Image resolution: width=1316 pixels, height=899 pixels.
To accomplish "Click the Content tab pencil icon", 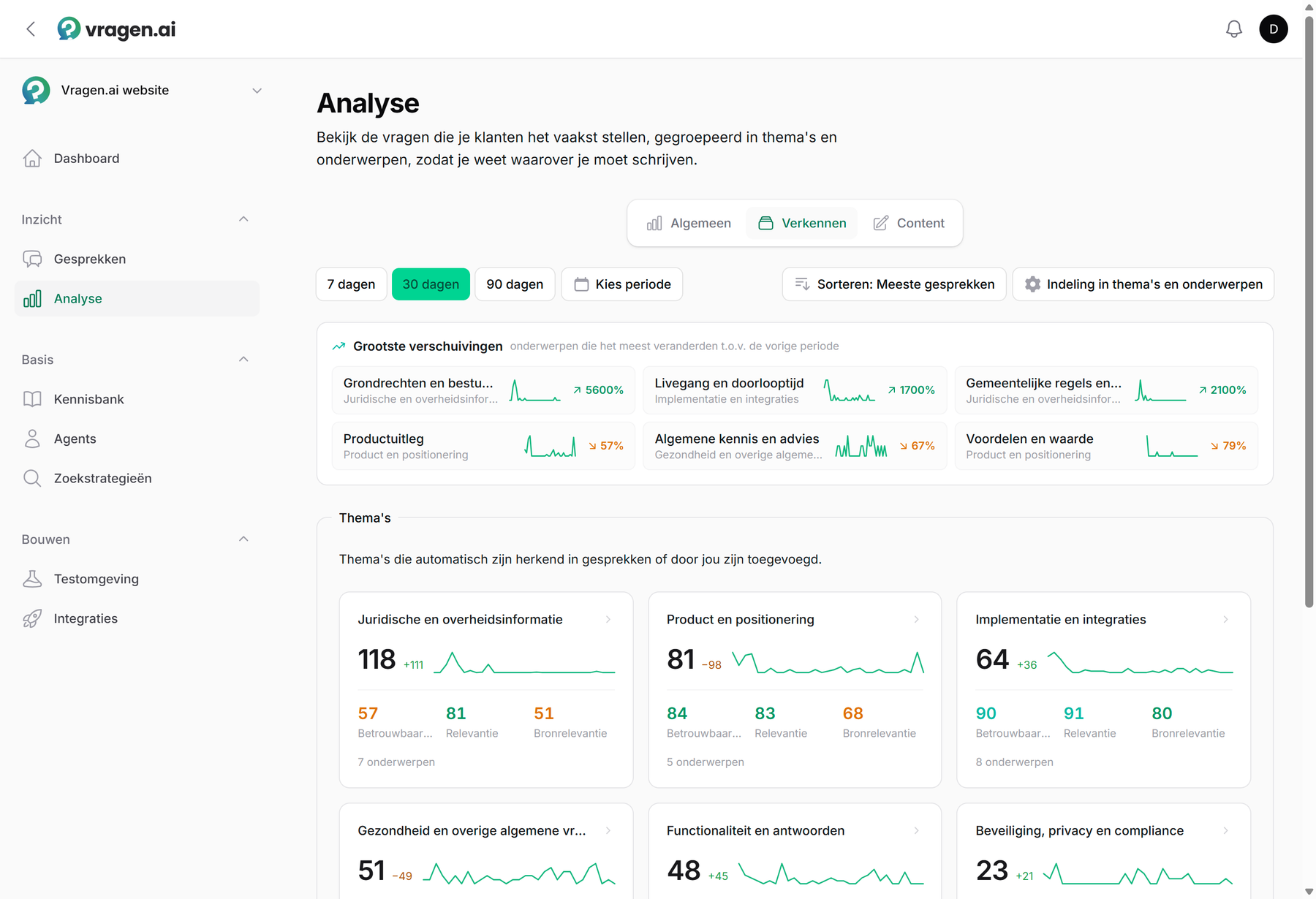I will [x=881, y=224].
